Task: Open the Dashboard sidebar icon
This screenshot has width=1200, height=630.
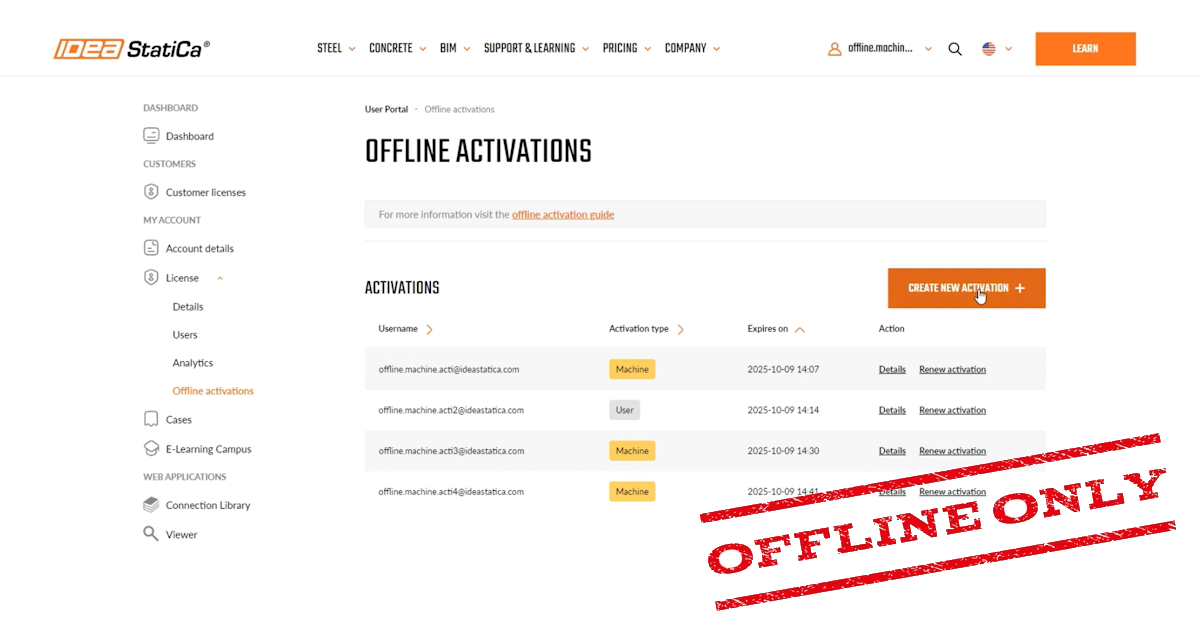Action: [x=151, y=135]
